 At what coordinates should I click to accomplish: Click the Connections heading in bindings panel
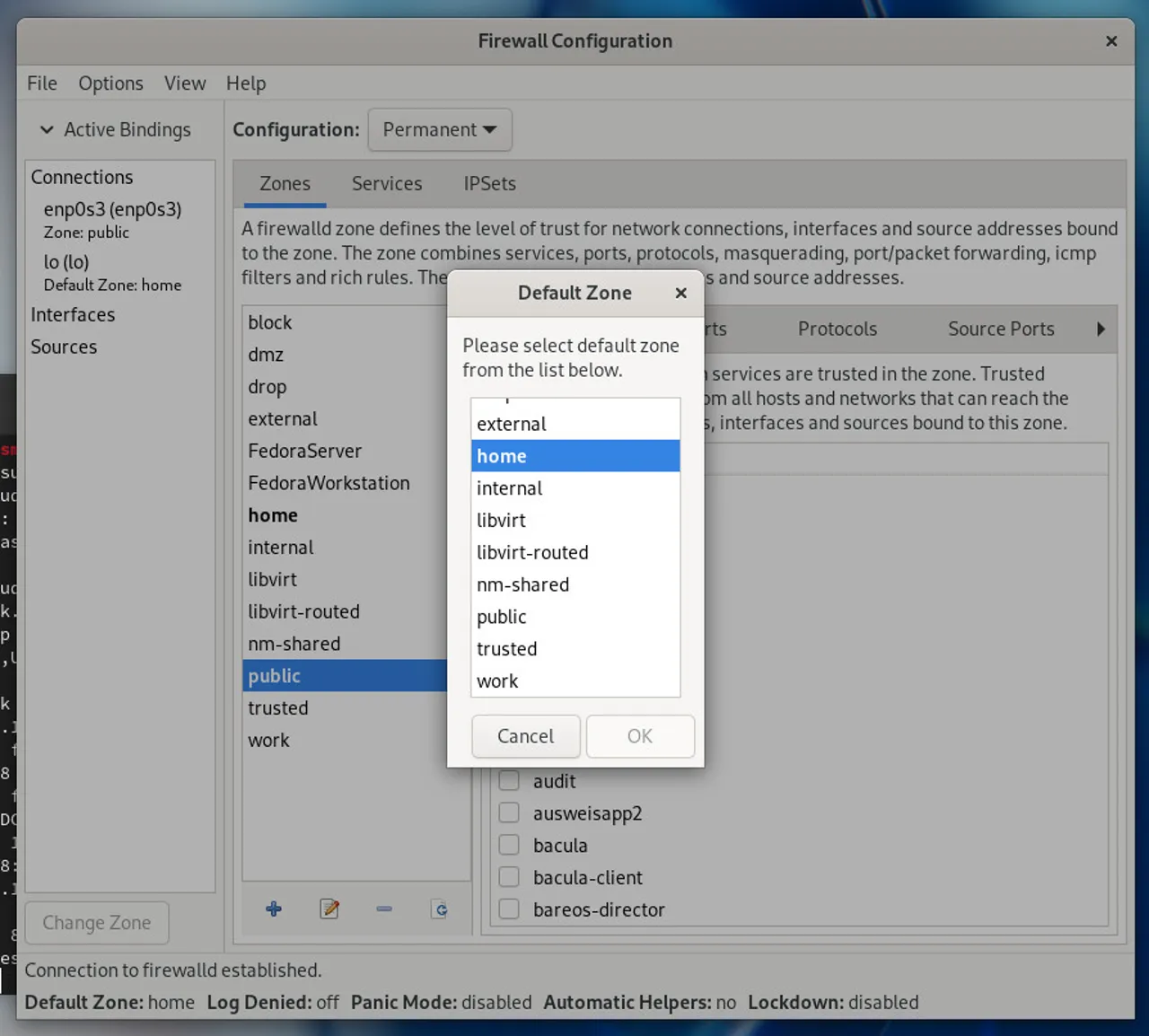tap(82, 177)
